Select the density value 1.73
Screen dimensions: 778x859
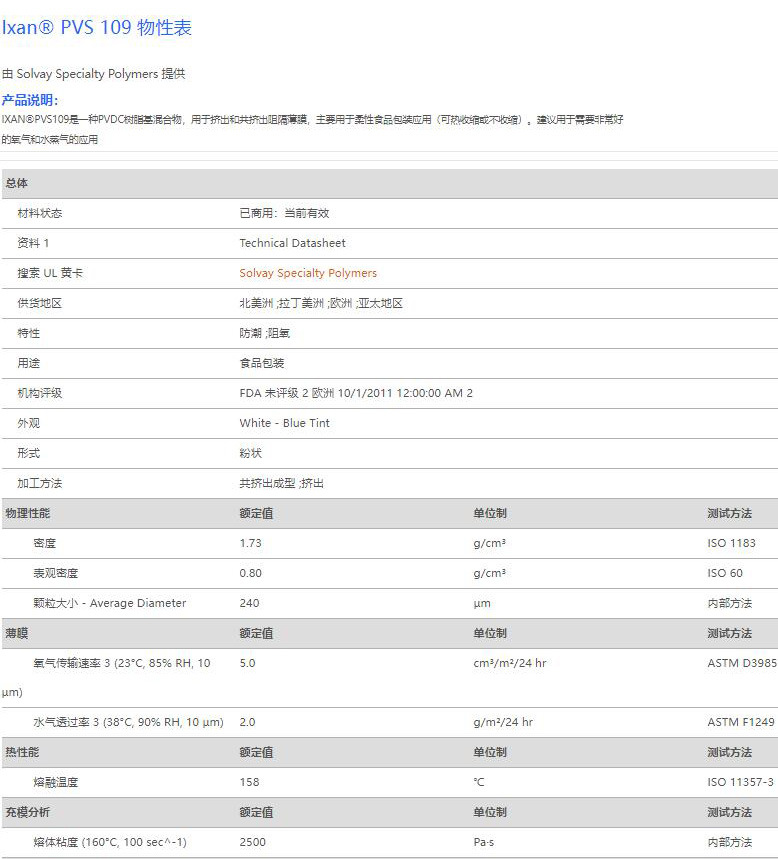click(250, 543)
